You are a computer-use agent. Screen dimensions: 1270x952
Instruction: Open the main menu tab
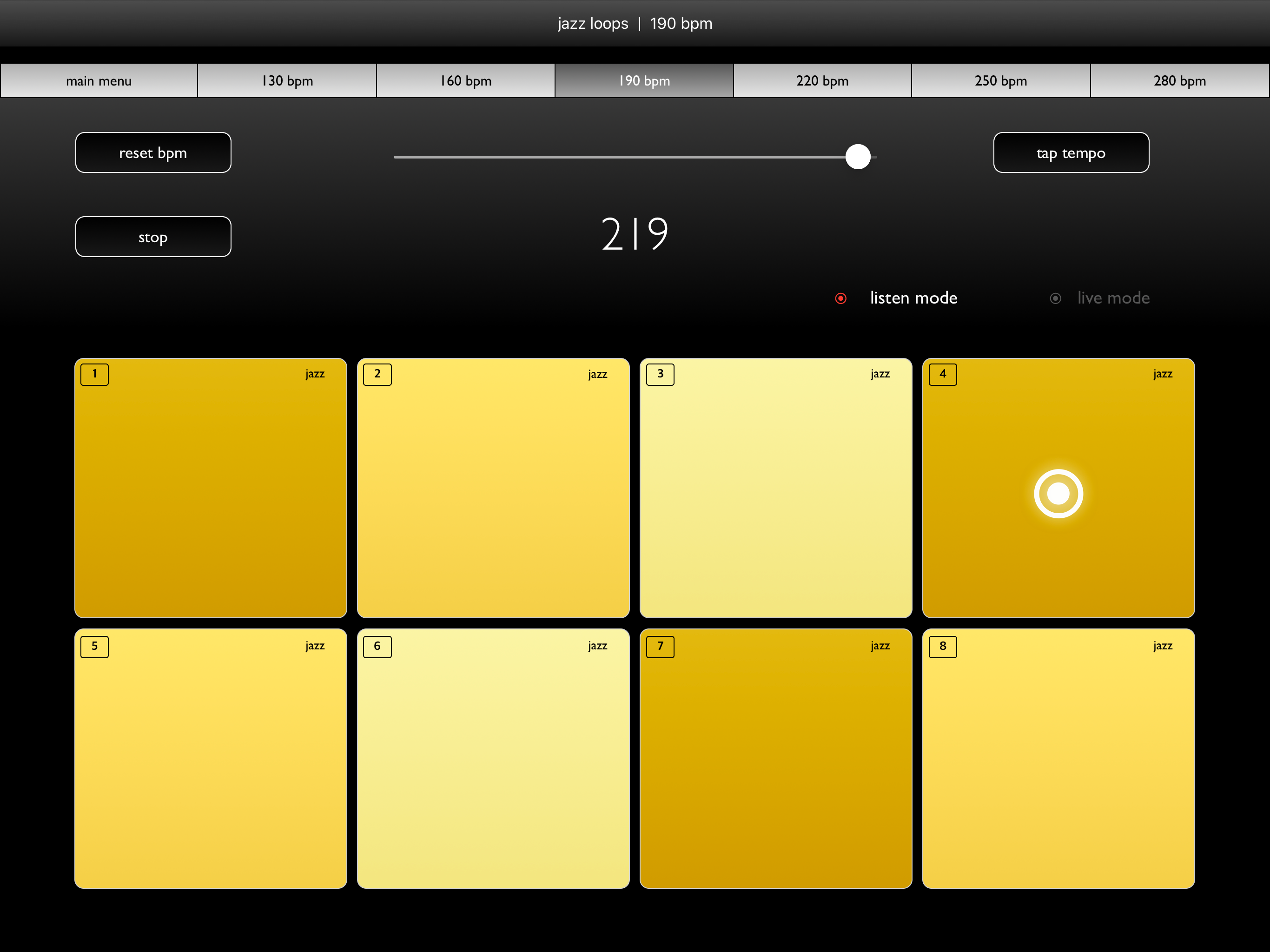99,81
